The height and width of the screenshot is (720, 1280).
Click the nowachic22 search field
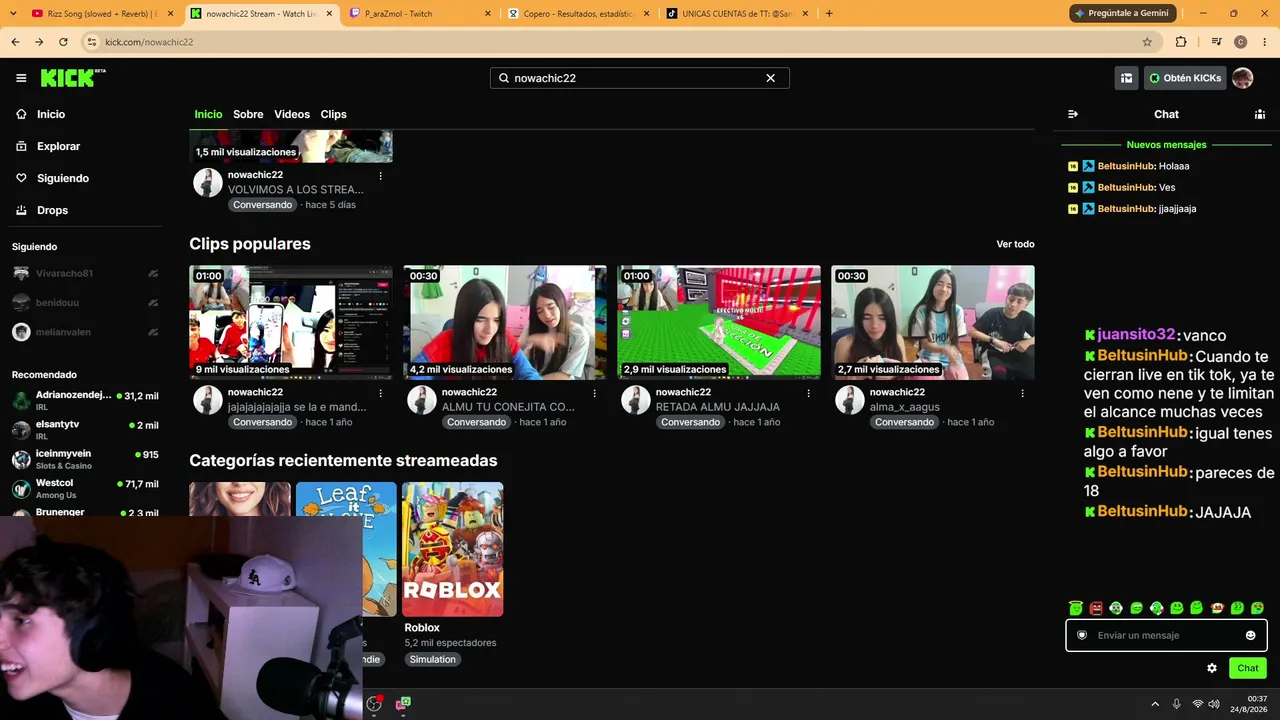tap(639, 78)
